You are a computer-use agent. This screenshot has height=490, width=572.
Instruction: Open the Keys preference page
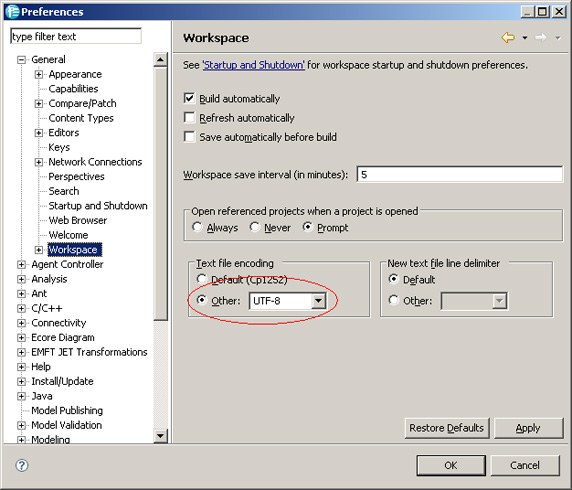point(59,147)
